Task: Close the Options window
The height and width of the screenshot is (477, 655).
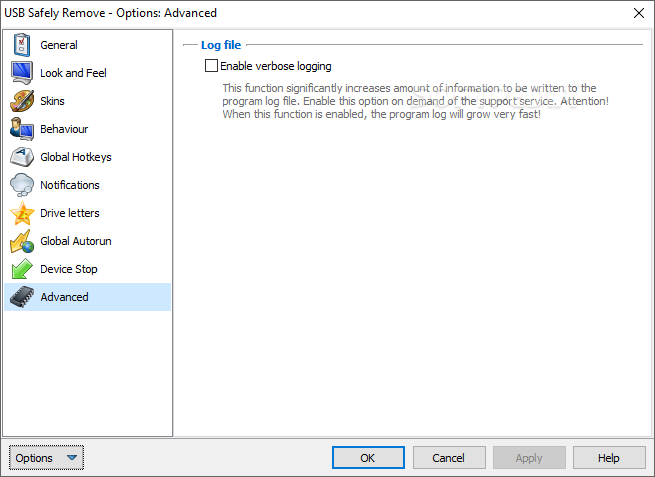Action: 639,13
